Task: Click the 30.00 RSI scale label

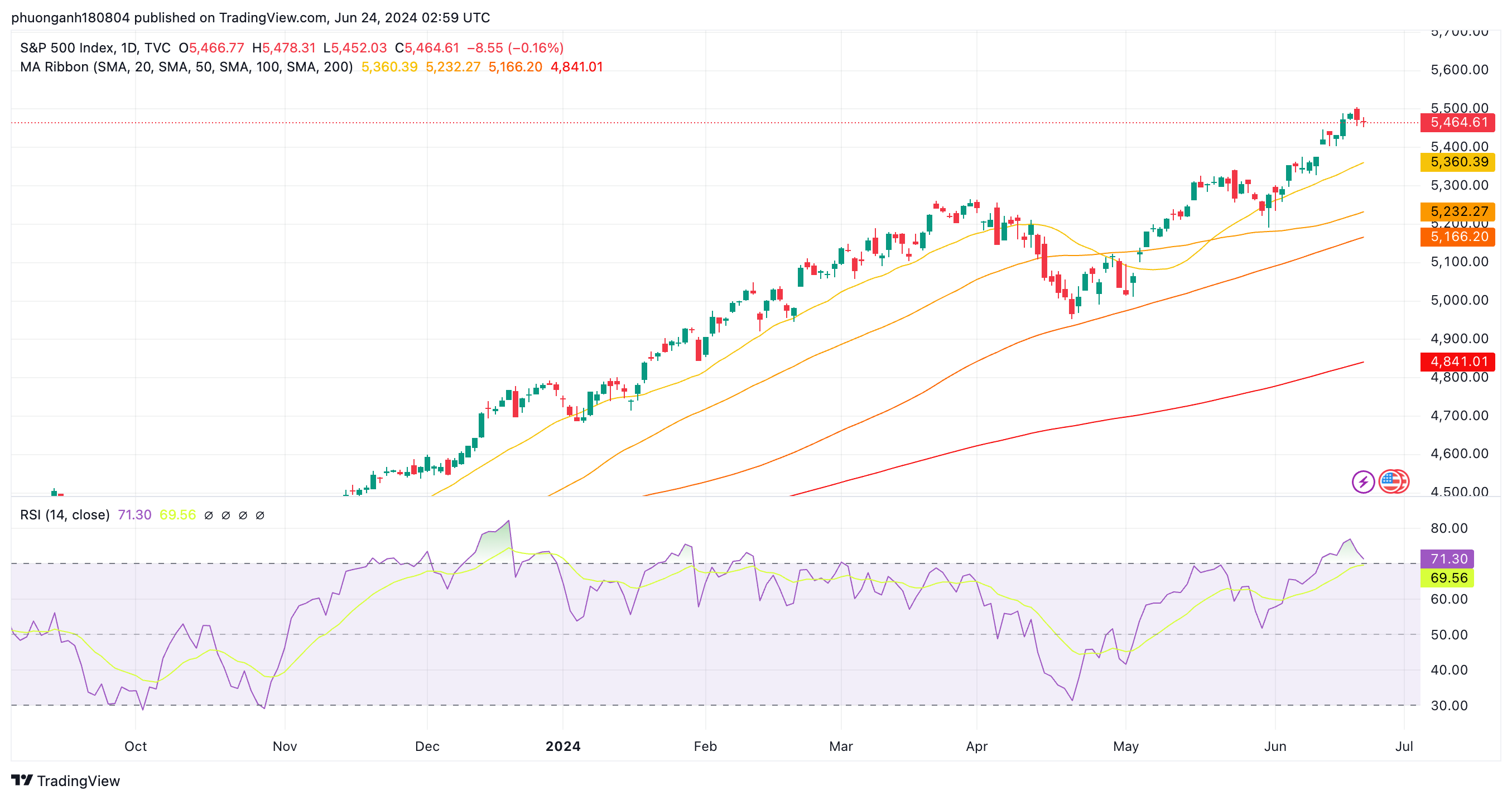Action: [x=1448, y=706]
